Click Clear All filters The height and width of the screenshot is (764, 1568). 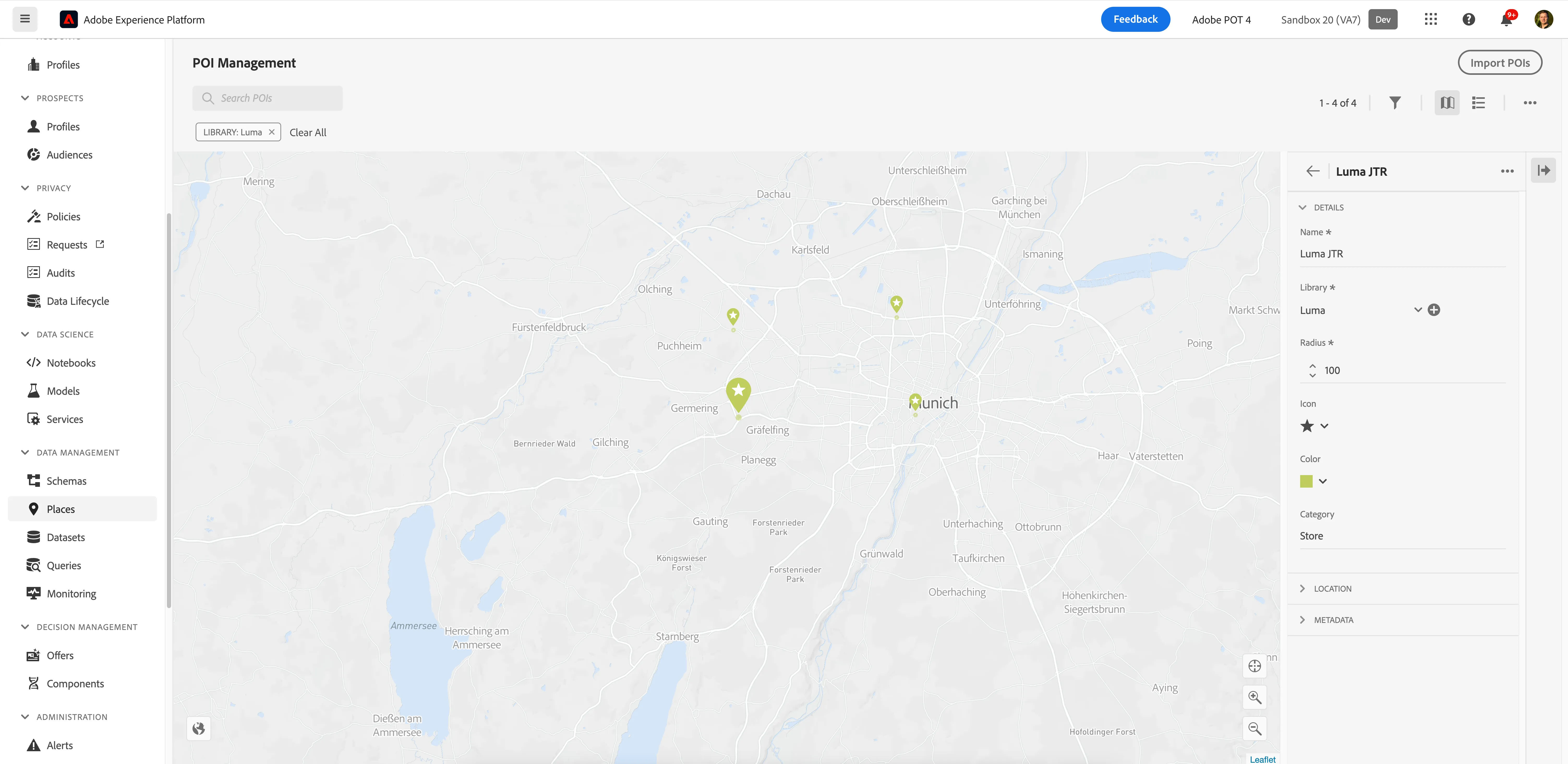pyautogui.click(x=308, y=132)
